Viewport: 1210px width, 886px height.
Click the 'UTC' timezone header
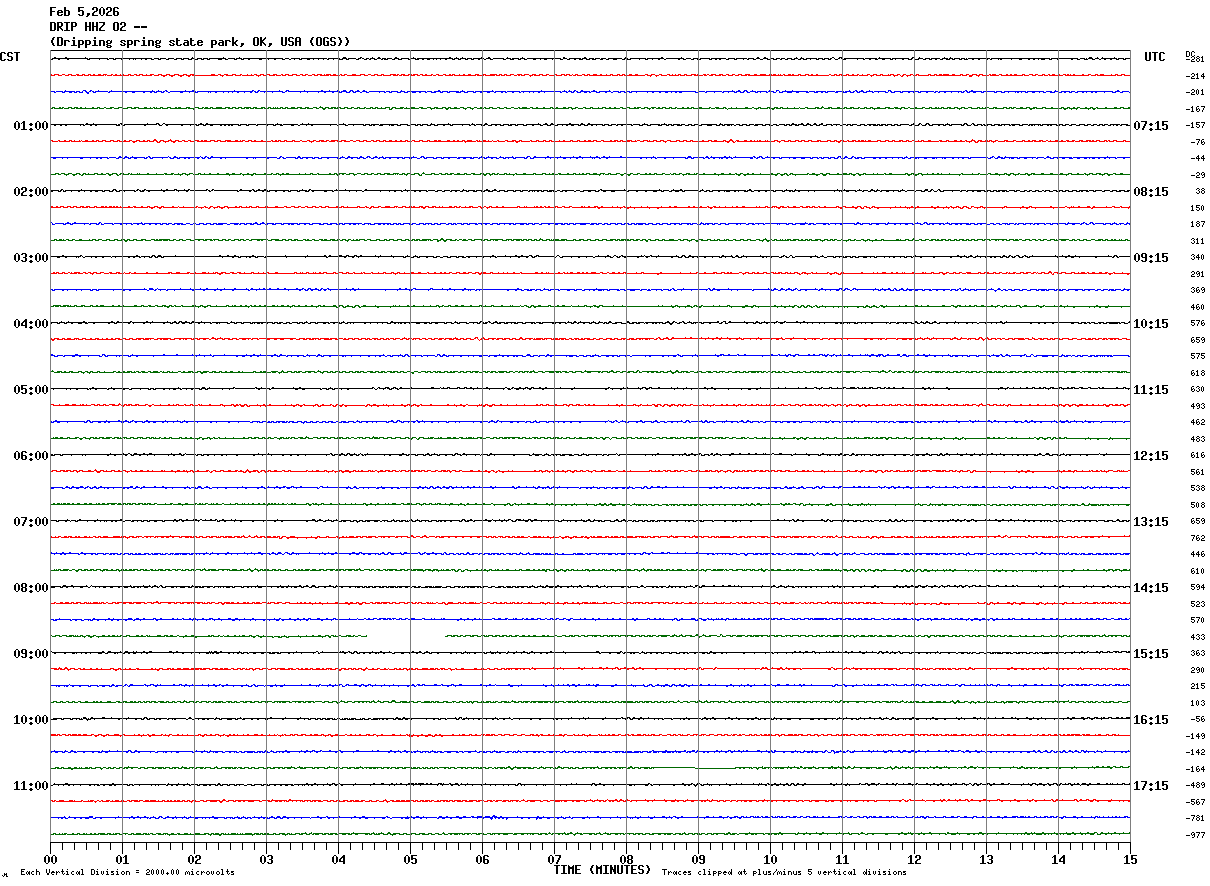point(1155,57)
